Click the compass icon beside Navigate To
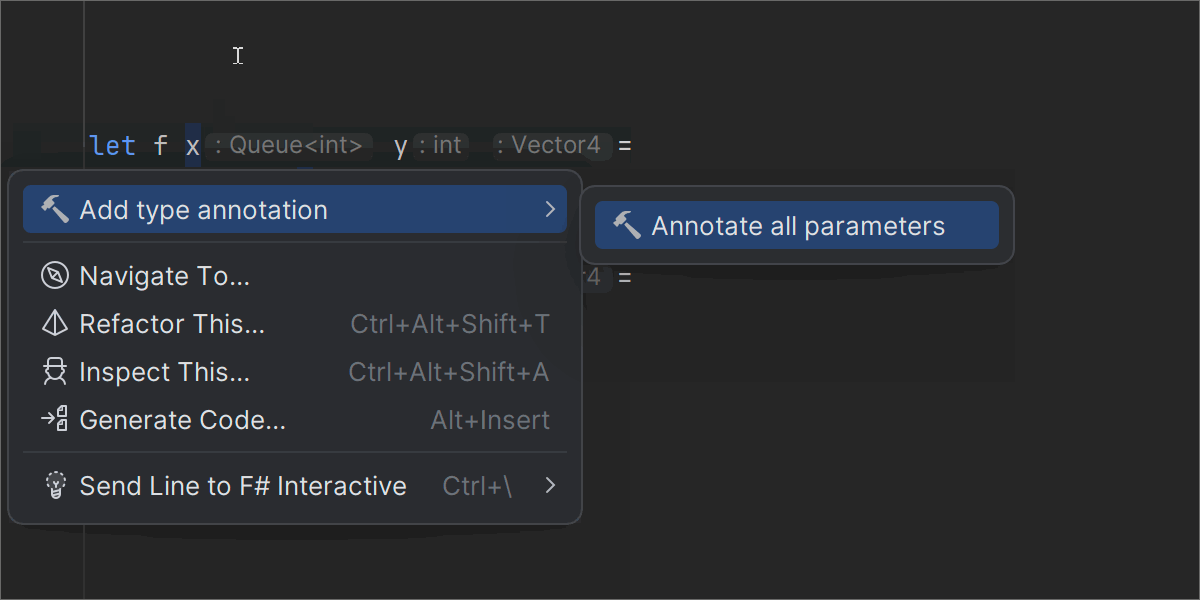Screen dimensions: 1200x600 [54, 276]
